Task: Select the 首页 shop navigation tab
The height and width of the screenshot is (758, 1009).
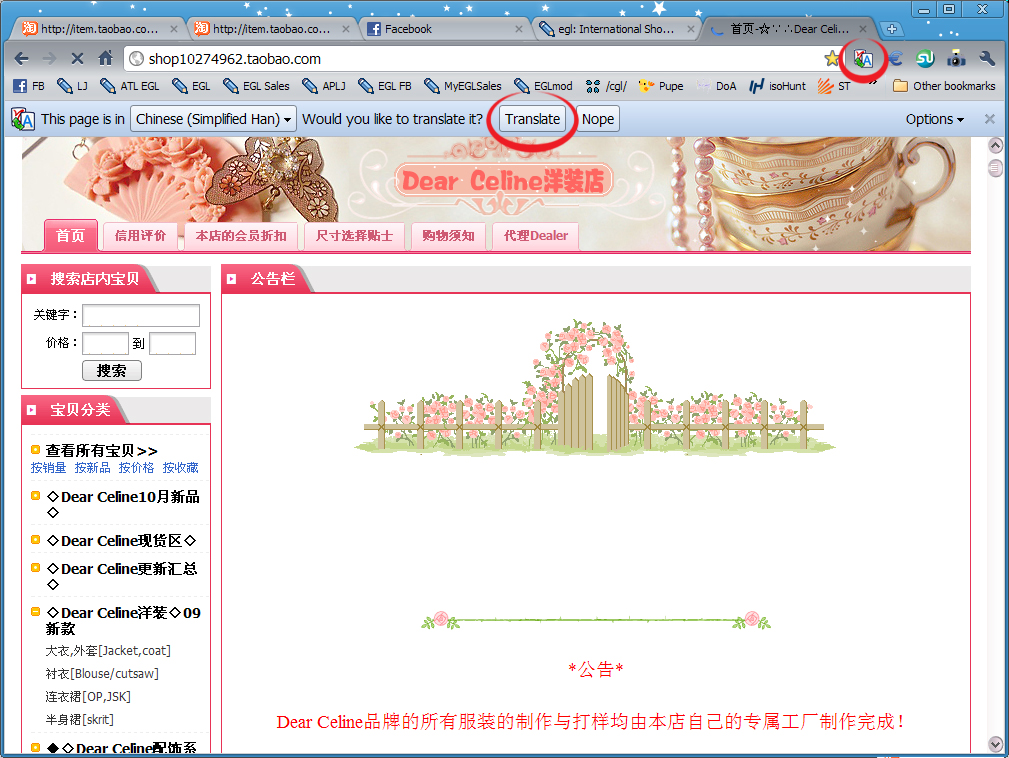Action: [70, 236]
